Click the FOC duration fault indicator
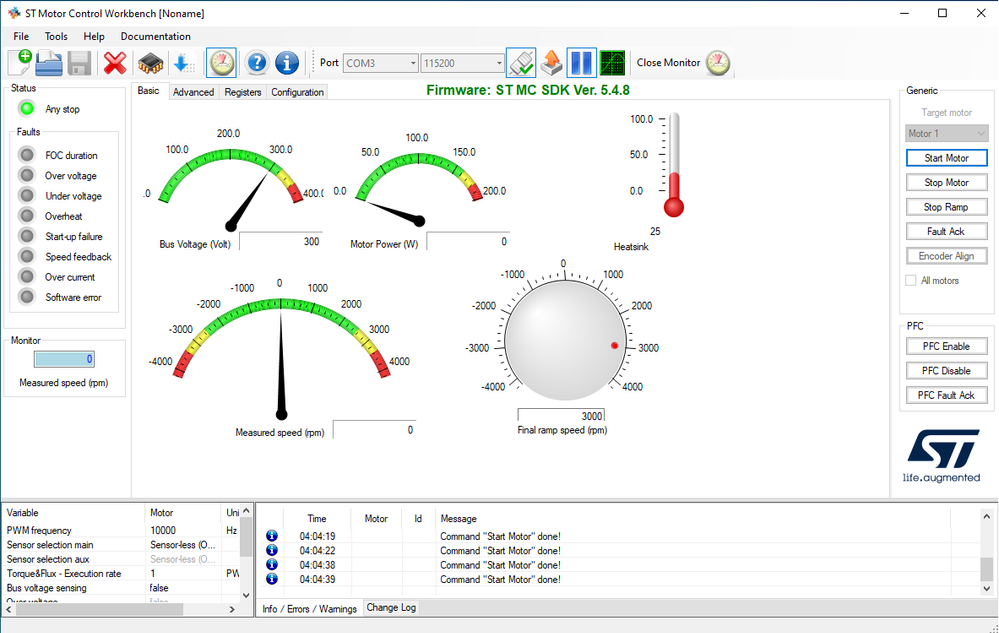The width and height of the screenshot is (999, 633). 27,155
